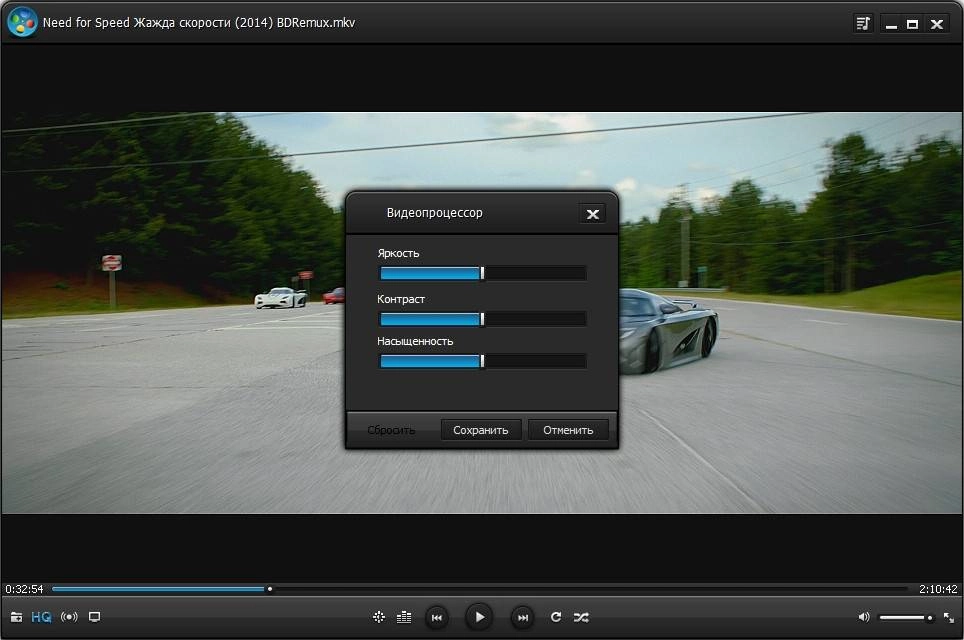Toggle repeat playback mode

click(x=556, y=617)
